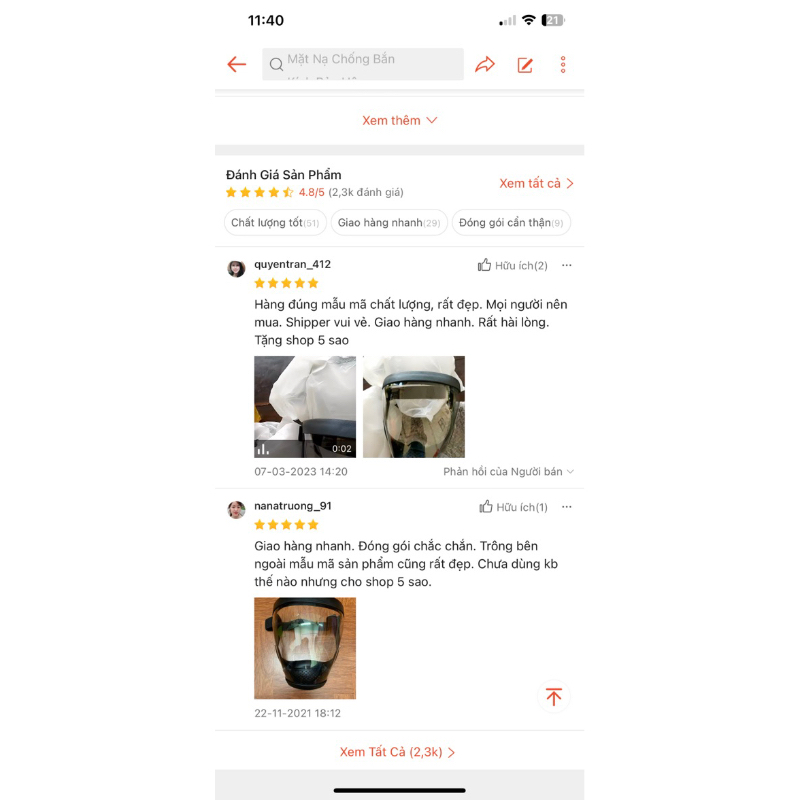Tap Xem Tất Cả (2,3k) button
The height and width of the screenshot is (800, 800).
pyautogui.click(x=397, y=752)
